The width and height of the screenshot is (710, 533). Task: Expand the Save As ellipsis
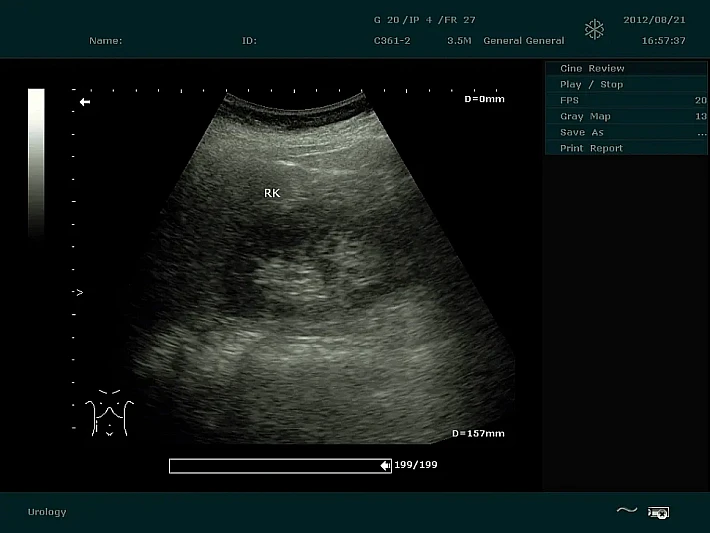click(x=701, y=132)
